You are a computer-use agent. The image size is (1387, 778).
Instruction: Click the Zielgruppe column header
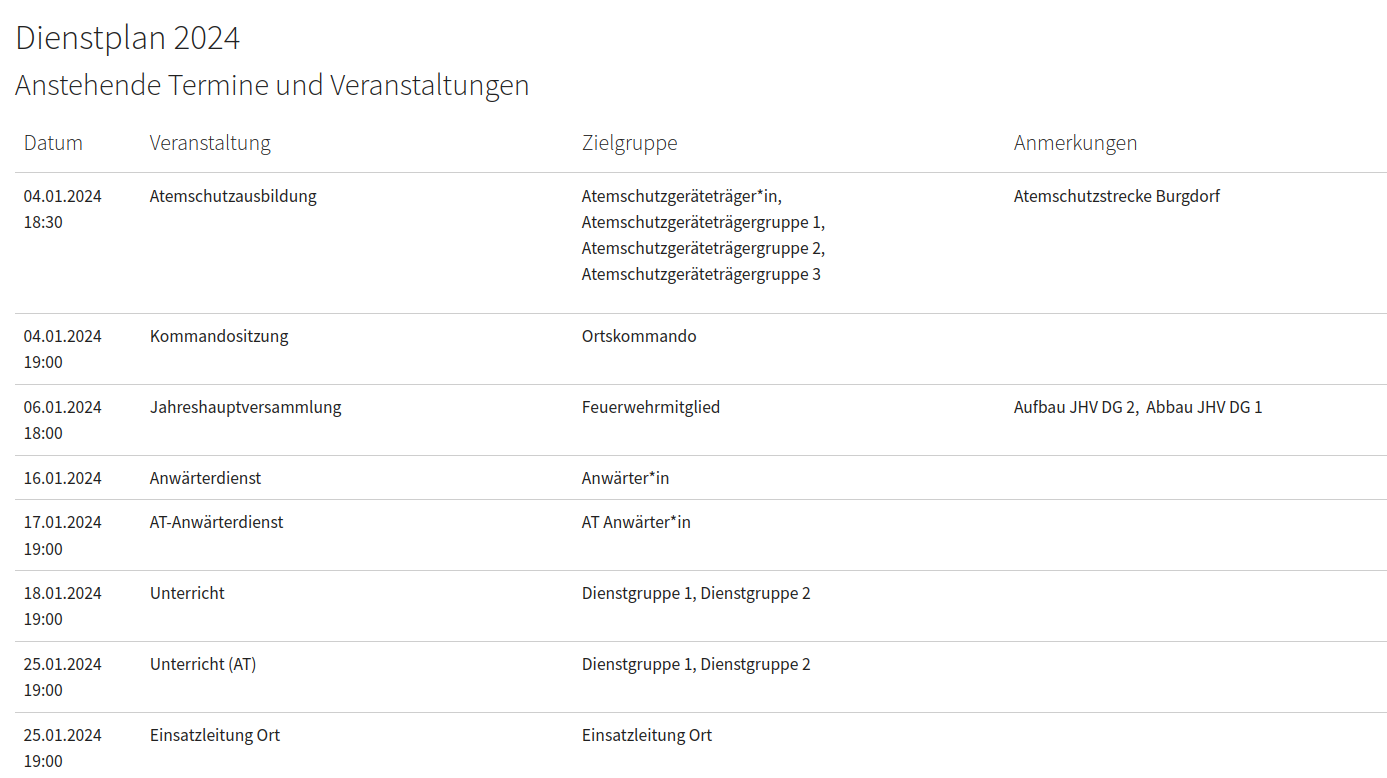[629, 143]
